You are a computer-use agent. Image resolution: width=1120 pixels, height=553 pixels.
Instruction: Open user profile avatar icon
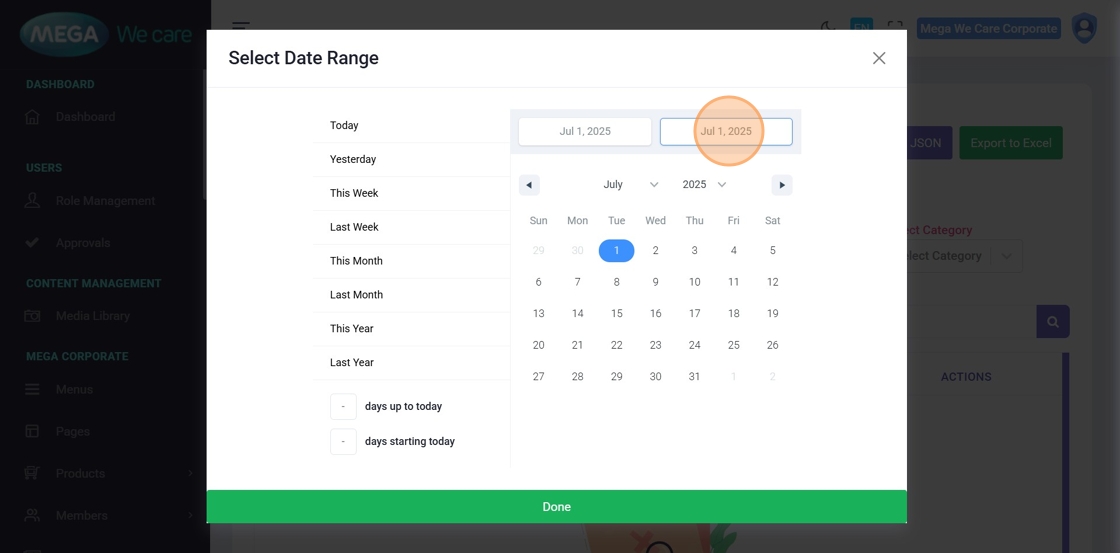1084,28
